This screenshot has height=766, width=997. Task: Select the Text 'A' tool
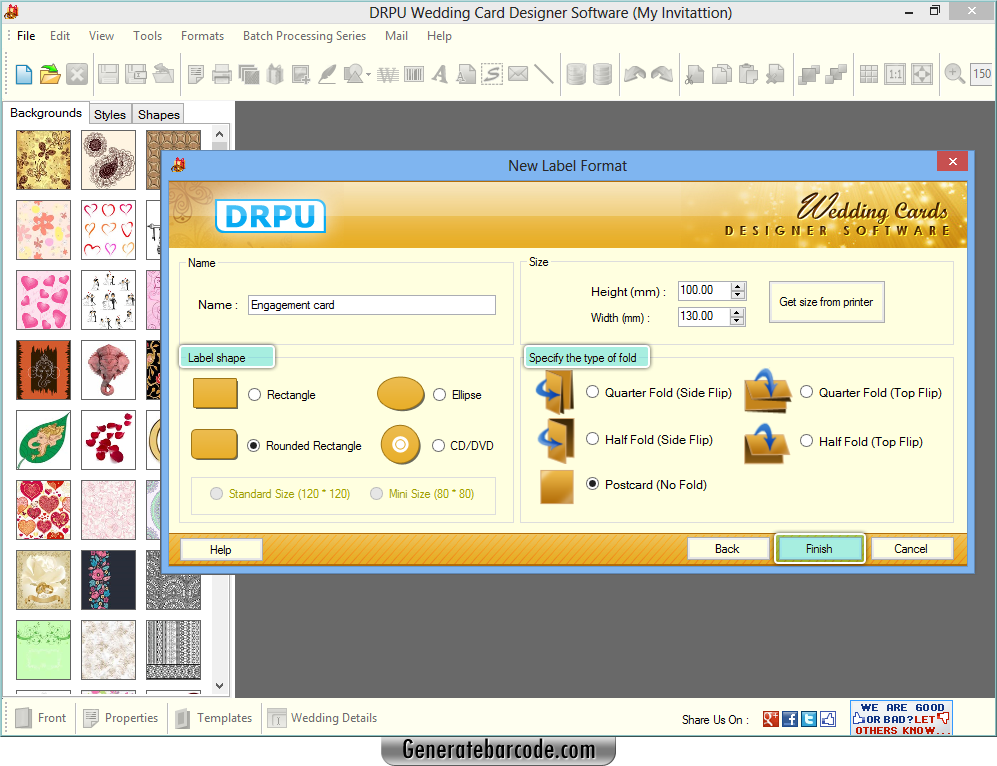[x=439, y=74]
